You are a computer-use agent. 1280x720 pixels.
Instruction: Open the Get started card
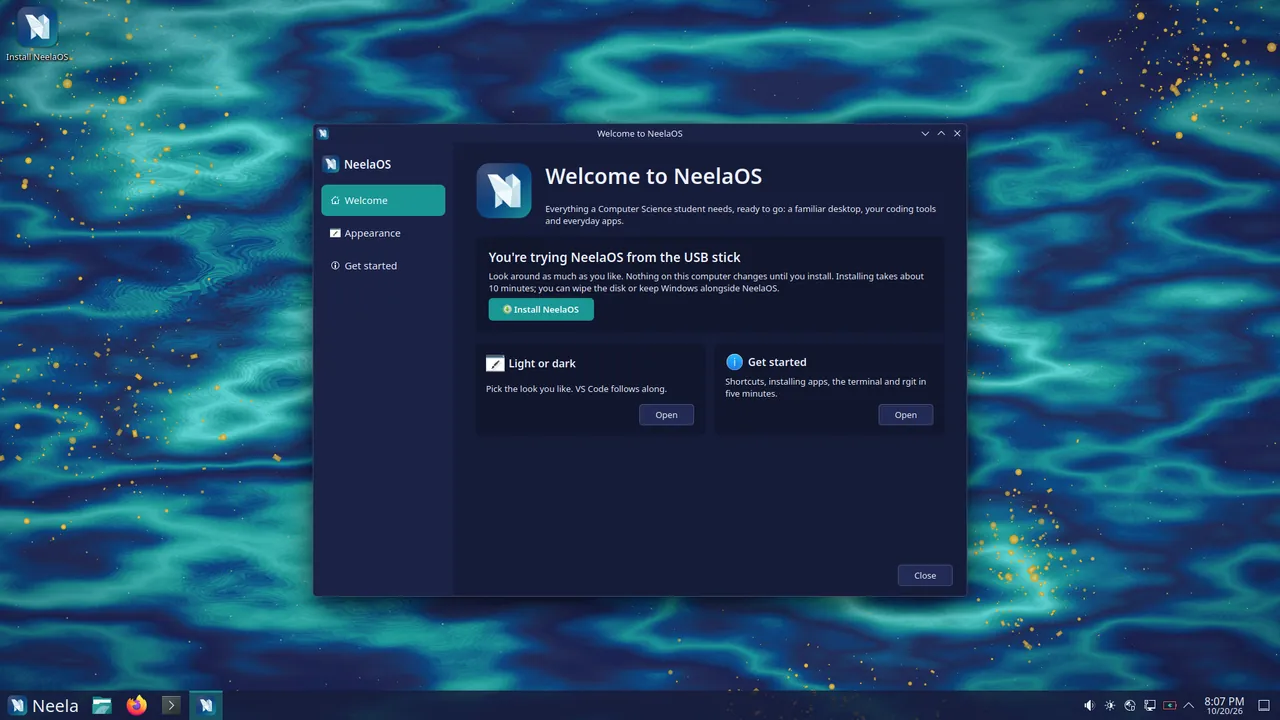[x=906, y=415]
